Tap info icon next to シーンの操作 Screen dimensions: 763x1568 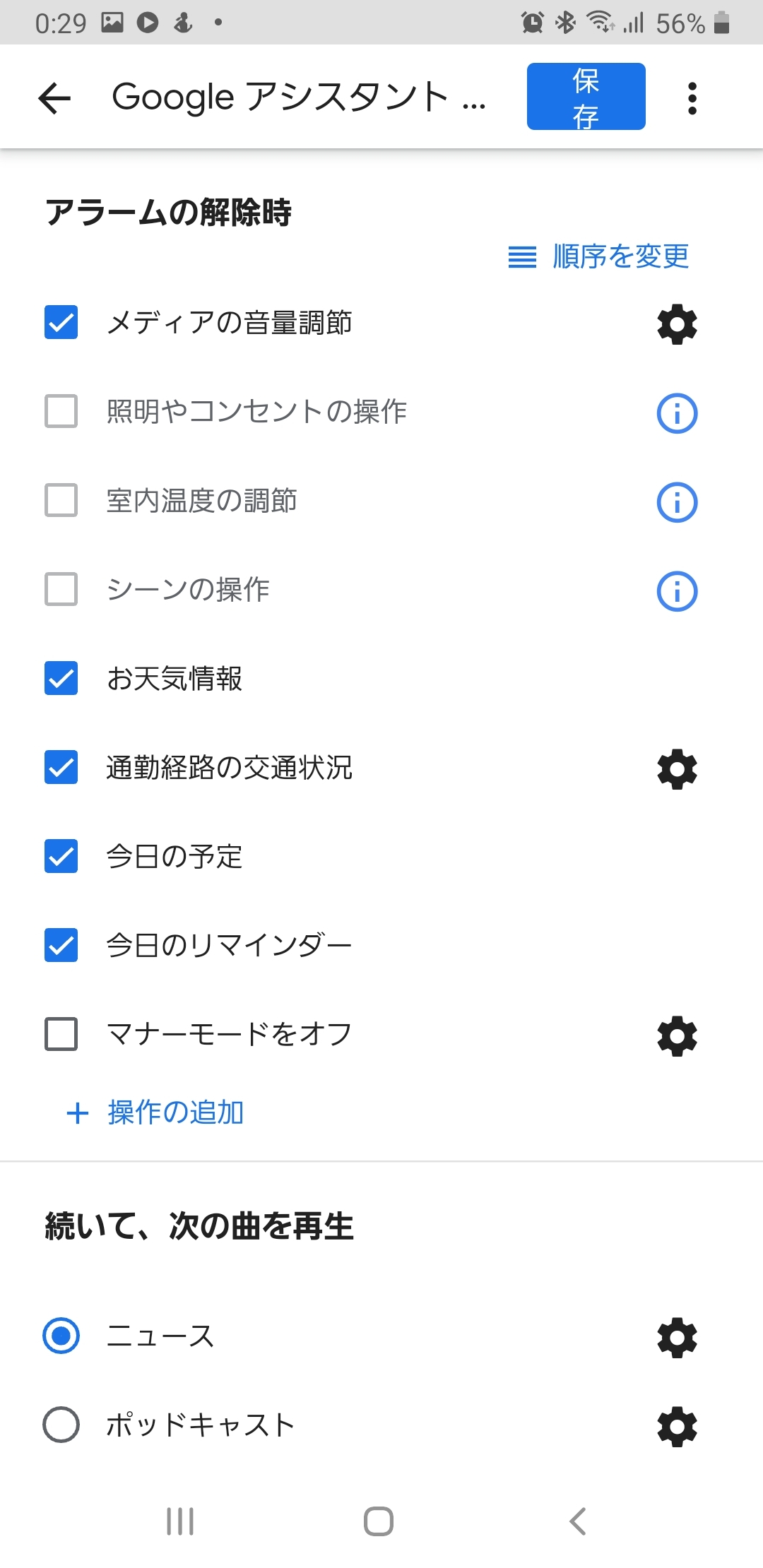click(677, 591)
